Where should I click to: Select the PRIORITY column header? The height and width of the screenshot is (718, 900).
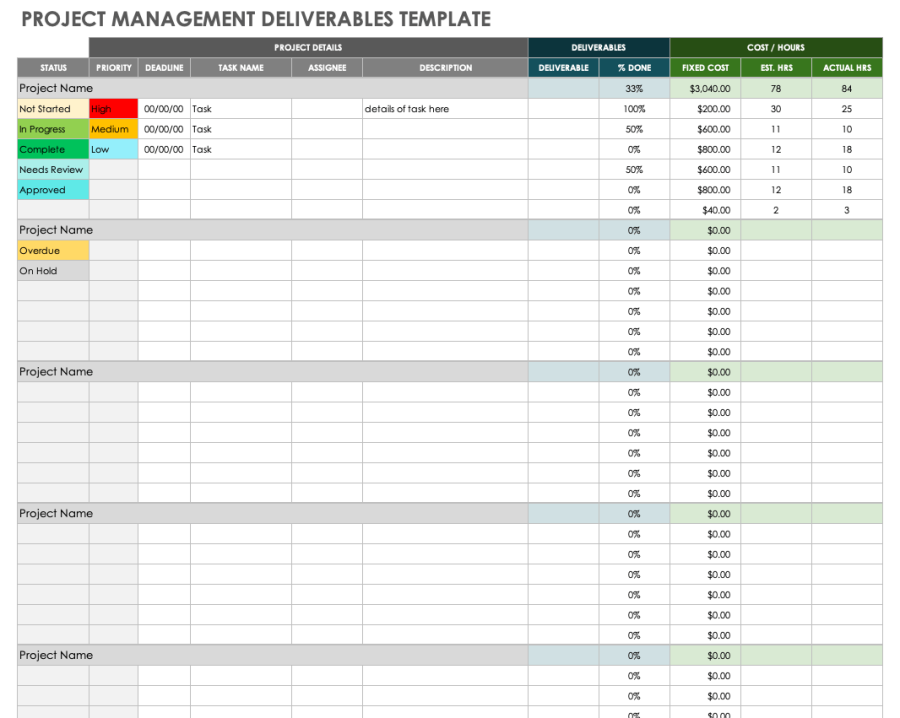(x=112, y=67)
